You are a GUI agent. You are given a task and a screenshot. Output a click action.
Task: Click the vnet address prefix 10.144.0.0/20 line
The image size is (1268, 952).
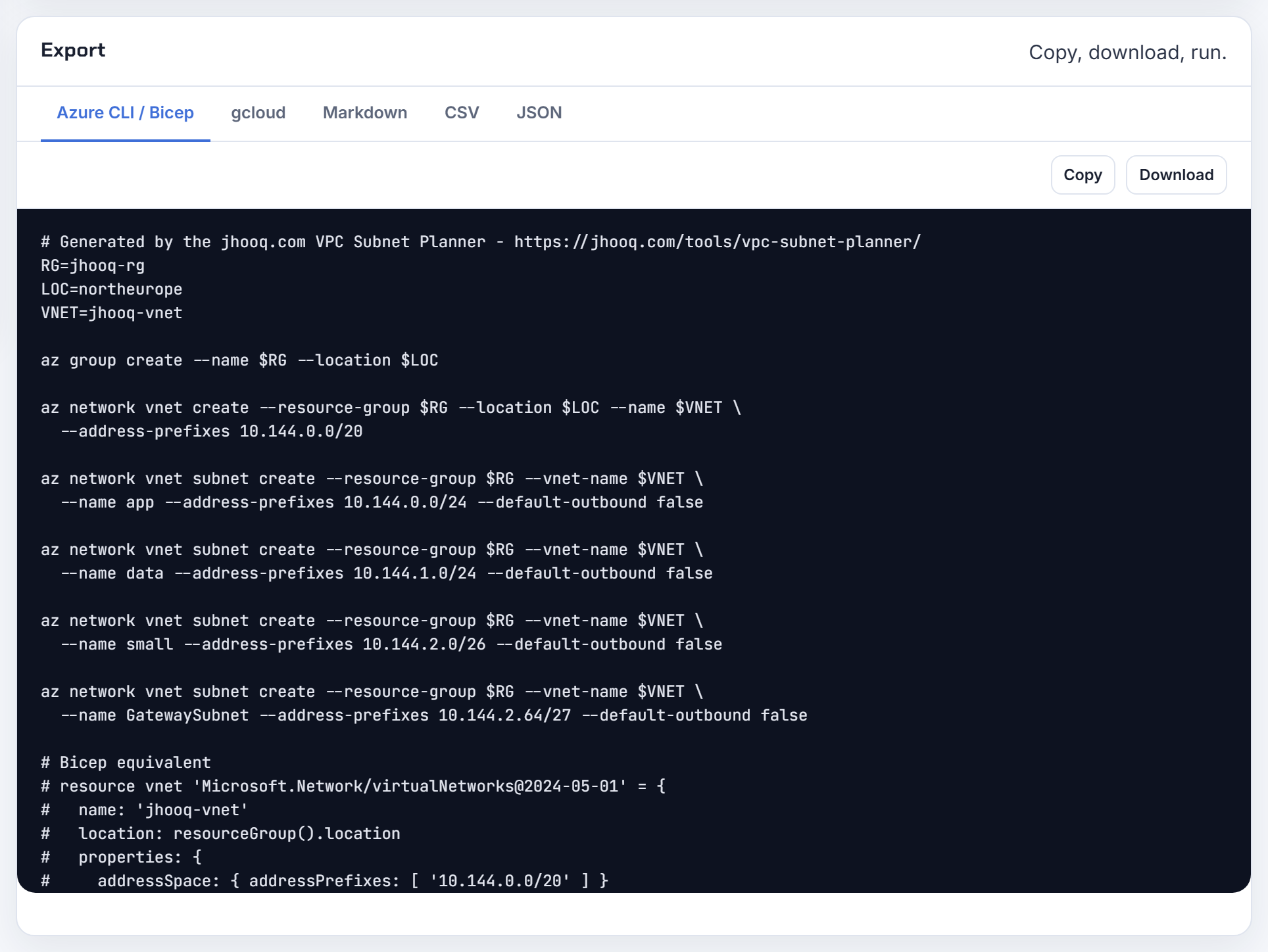212,431
